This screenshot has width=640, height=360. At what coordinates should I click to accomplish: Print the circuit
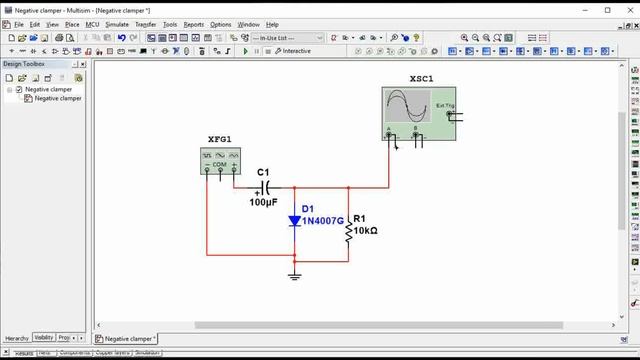(x=59, y=38)
